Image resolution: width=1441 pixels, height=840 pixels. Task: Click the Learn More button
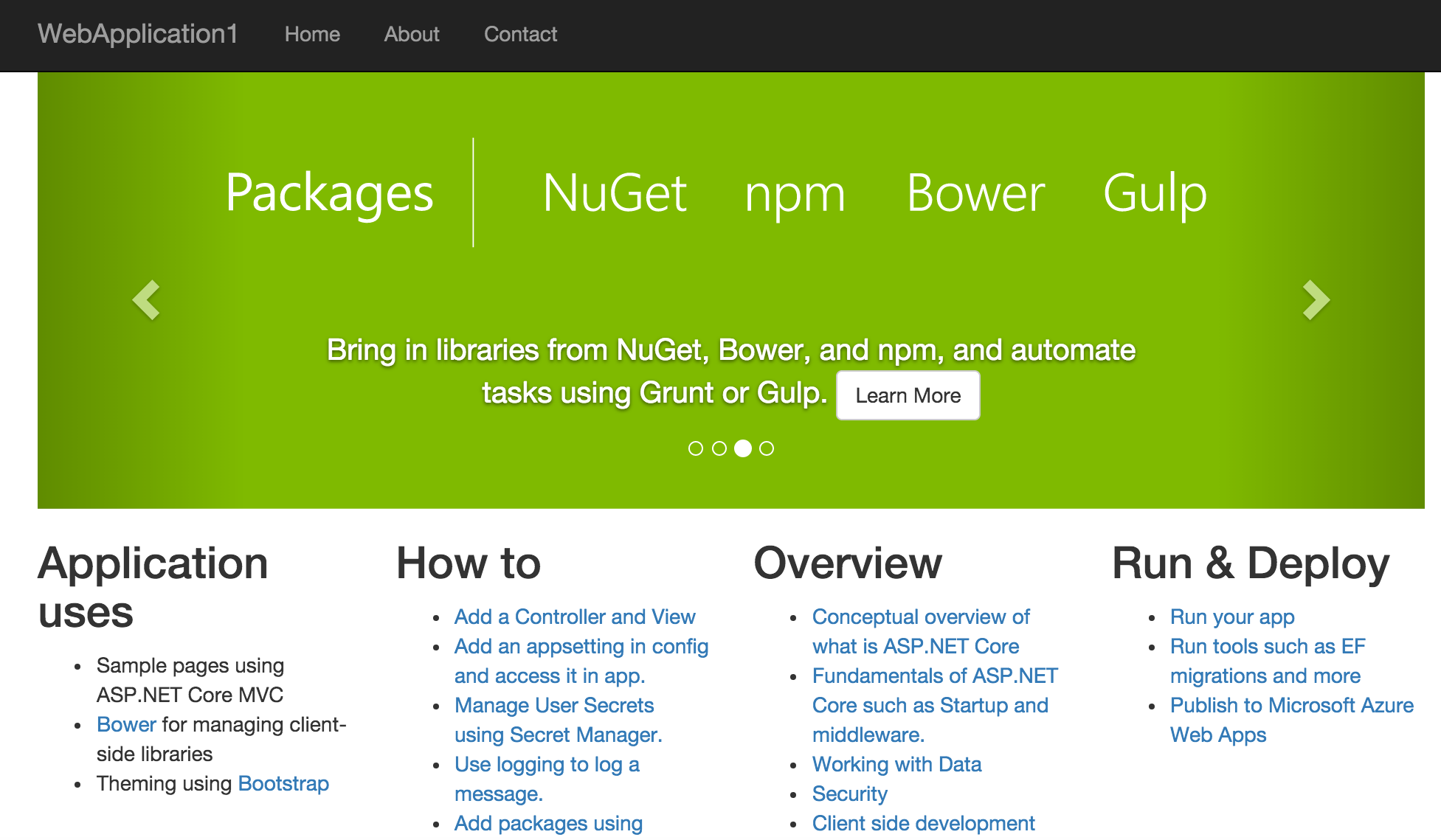(x=908, y=395)
